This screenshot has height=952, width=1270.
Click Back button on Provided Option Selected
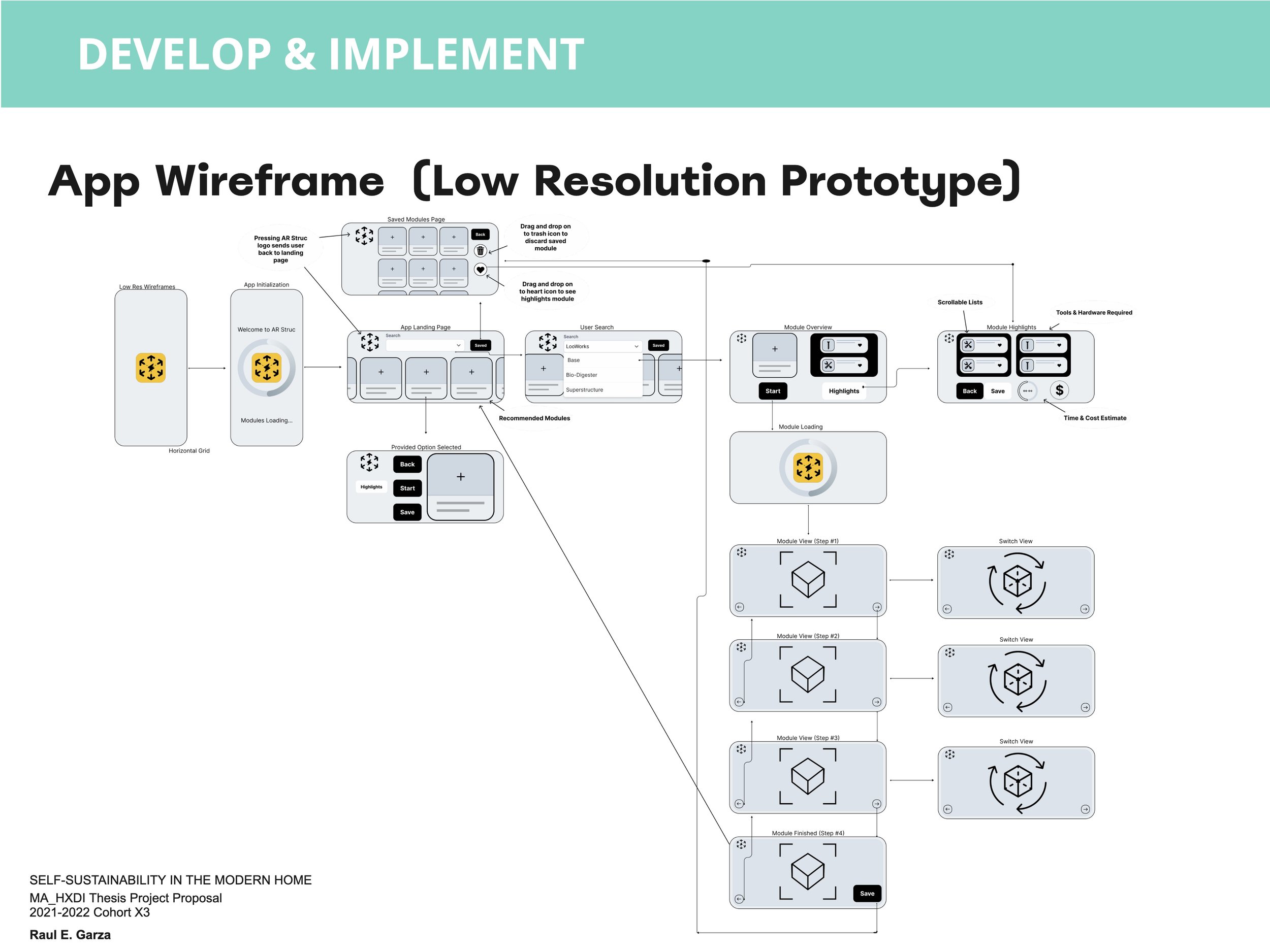[407, 464]
